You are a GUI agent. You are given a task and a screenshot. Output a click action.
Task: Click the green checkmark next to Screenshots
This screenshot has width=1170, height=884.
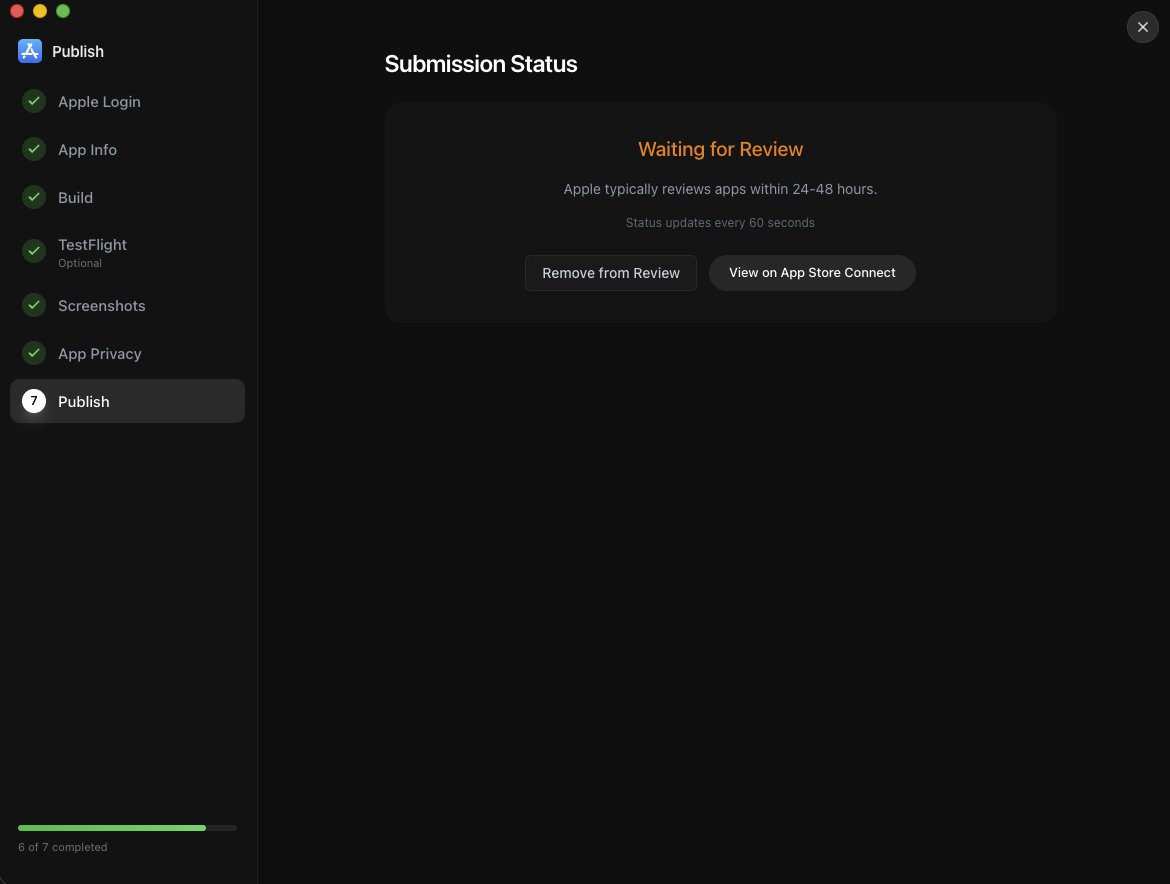pyautogui.click(x=34, y=305)
